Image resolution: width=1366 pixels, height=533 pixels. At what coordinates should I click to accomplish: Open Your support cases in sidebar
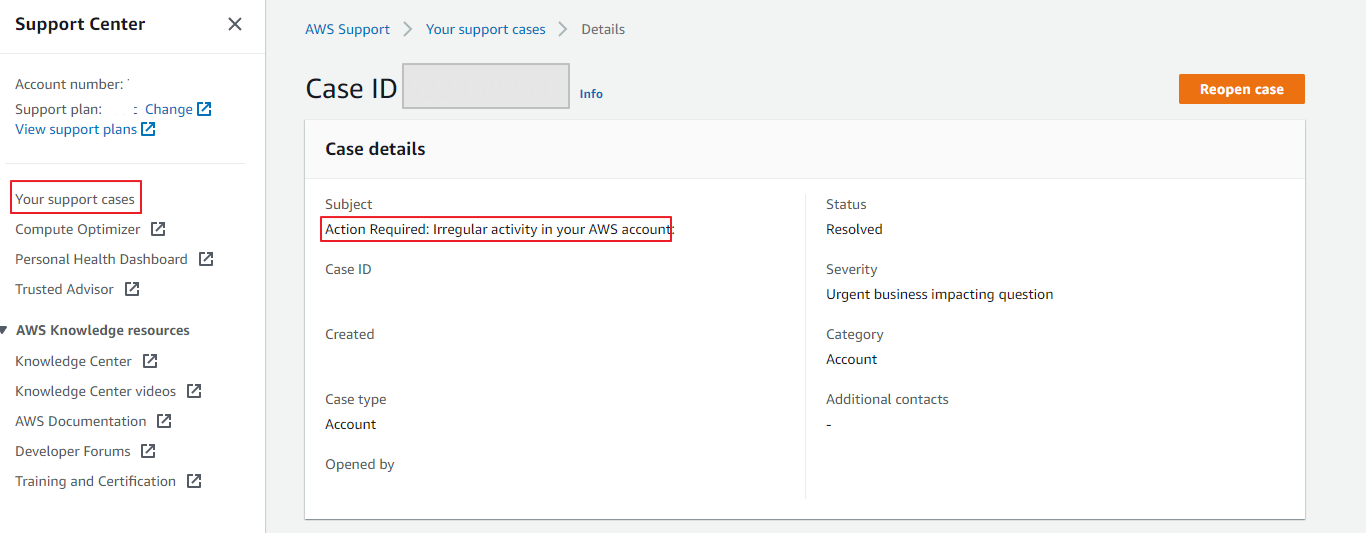coord(75,199)
